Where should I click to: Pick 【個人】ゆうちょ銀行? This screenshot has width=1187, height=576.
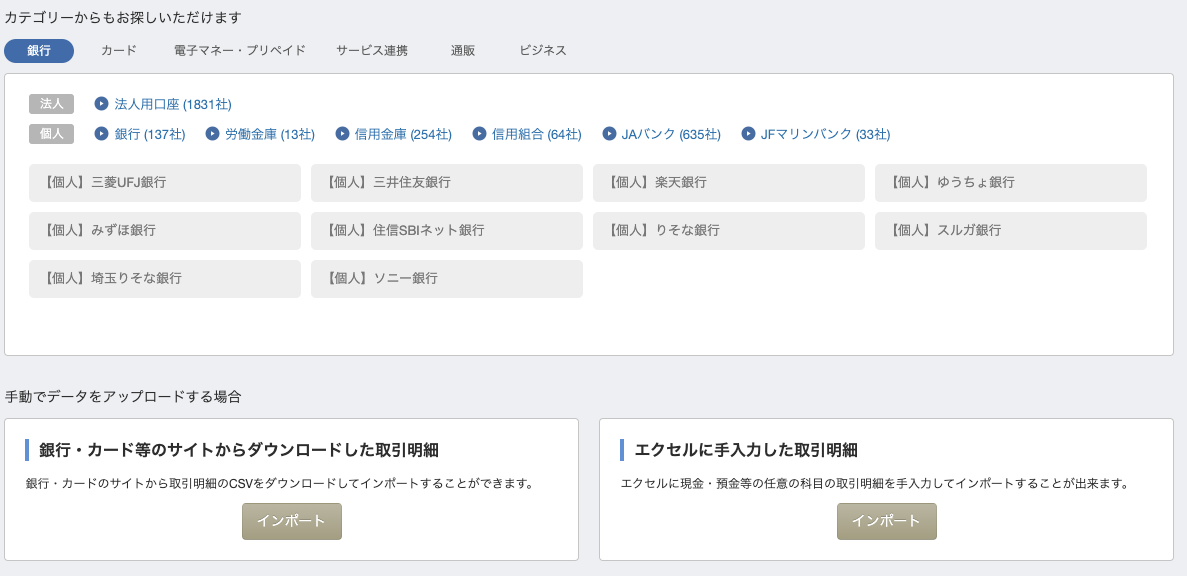[x=1011, y=183]
